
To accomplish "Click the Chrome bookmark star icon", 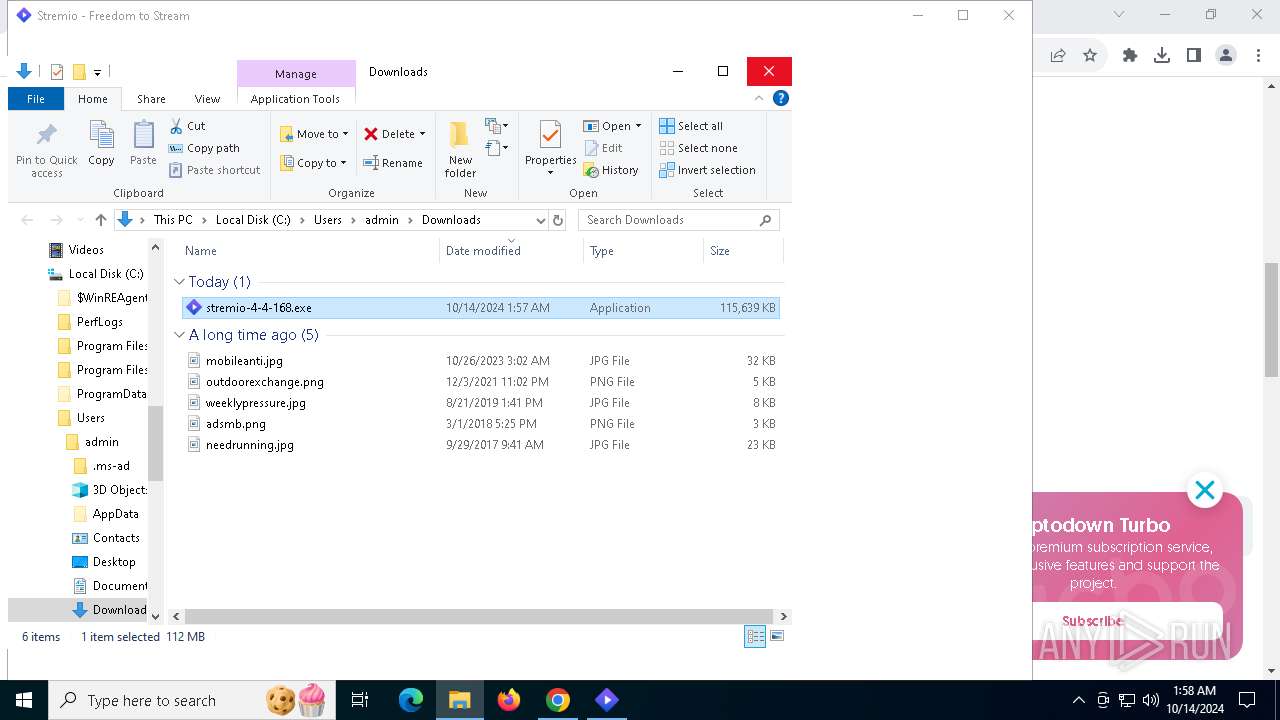I will tap(1090, 56).
